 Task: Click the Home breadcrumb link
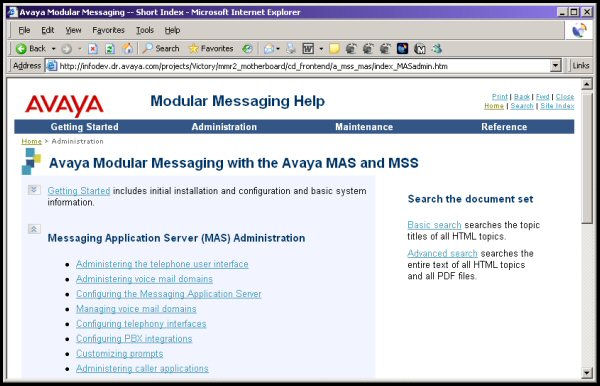31,141
